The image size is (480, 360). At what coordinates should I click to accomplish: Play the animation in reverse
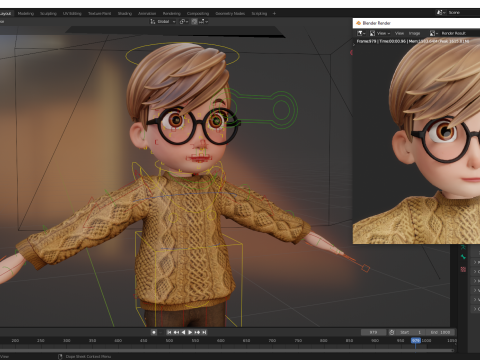tap(183, 332)
